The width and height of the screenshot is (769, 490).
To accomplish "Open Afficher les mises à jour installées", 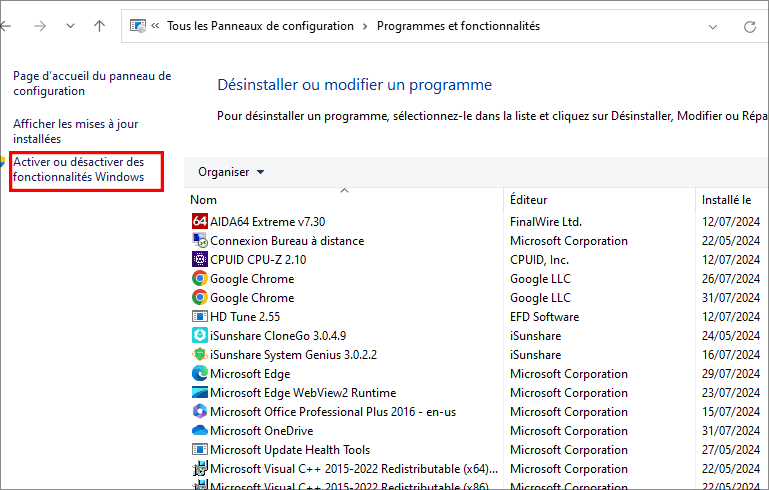I will point(76,131).
